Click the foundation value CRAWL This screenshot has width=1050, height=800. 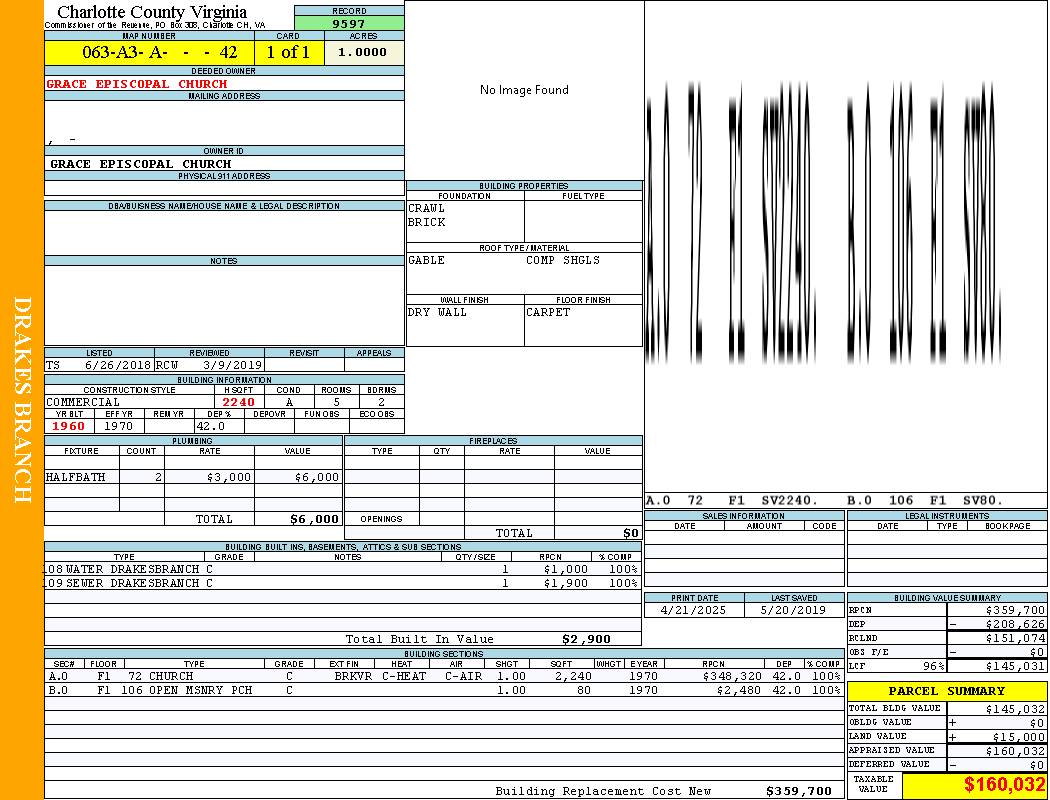[x=427, y=208]
